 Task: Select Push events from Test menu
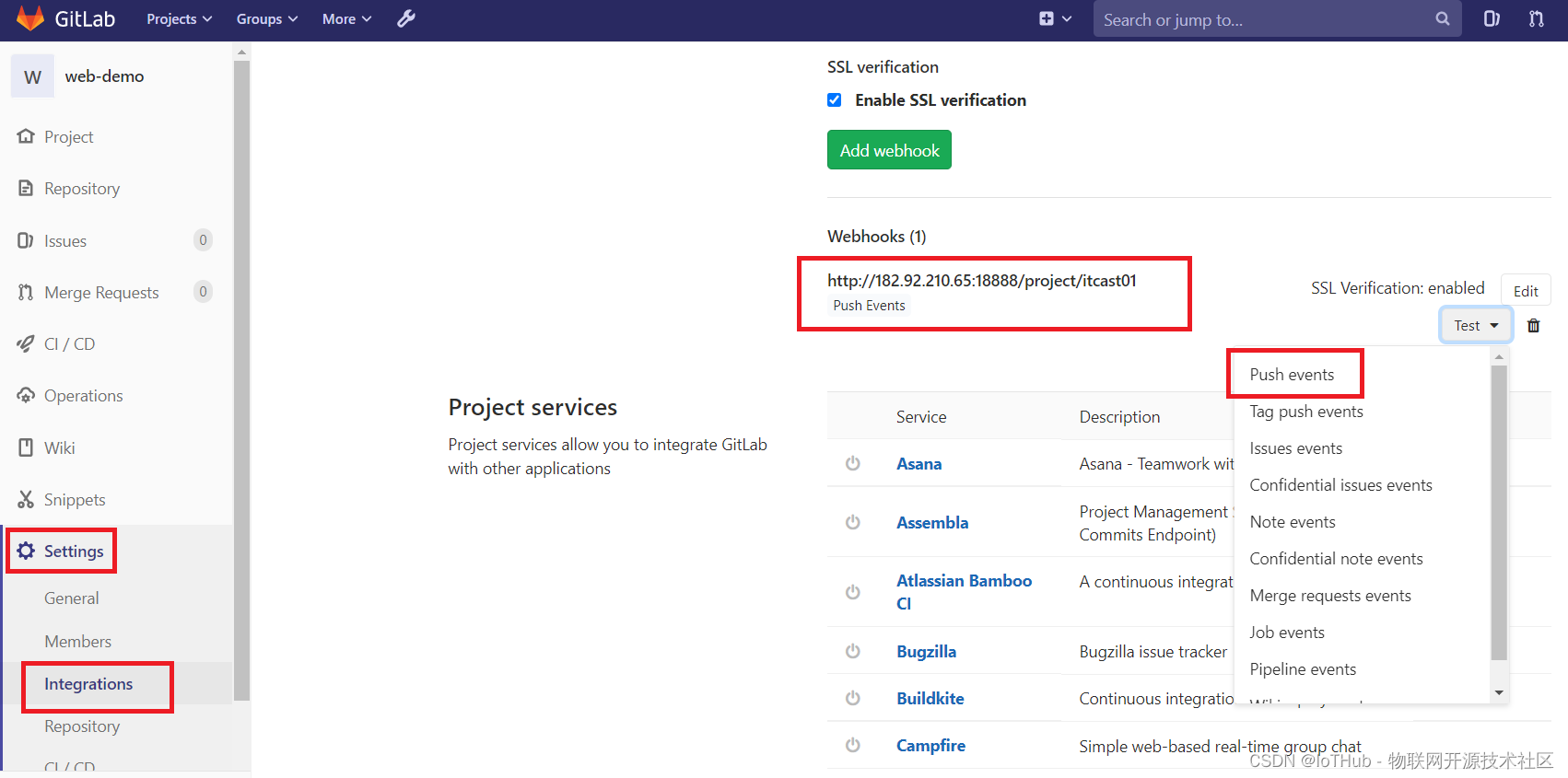[1292, 375]
